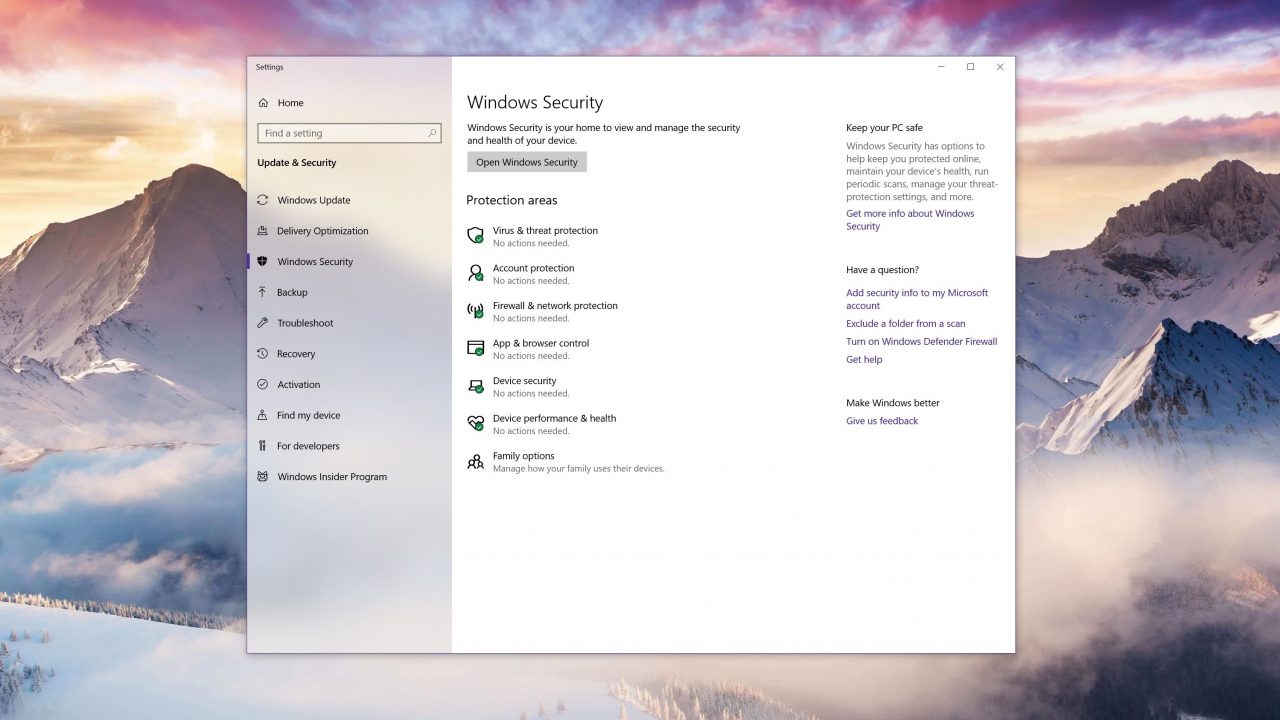
Task: Click the Family options people icon
Action: tap(476, 461)
